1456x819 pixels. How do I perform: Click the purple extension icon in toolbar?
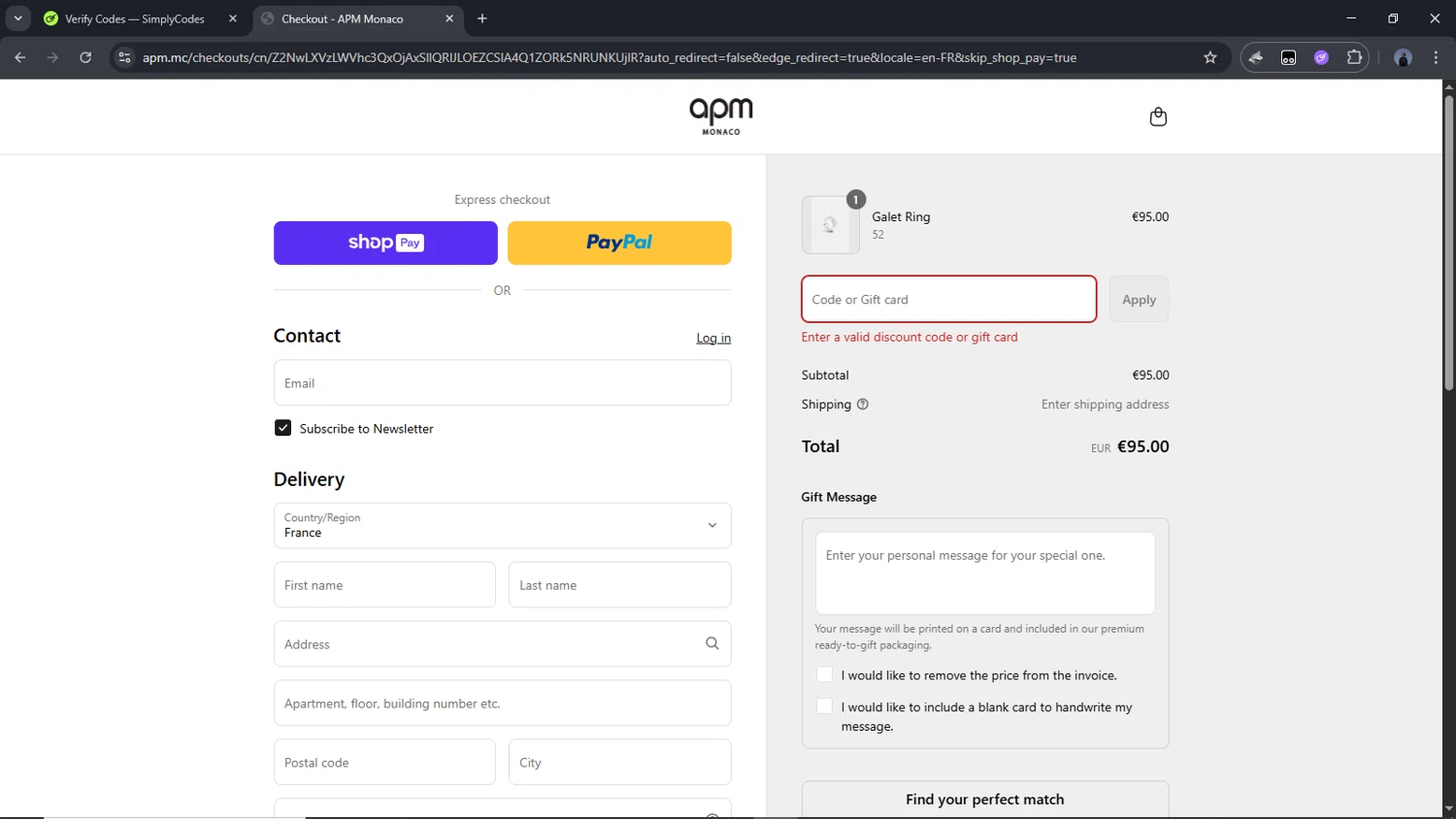[1321, 57]
